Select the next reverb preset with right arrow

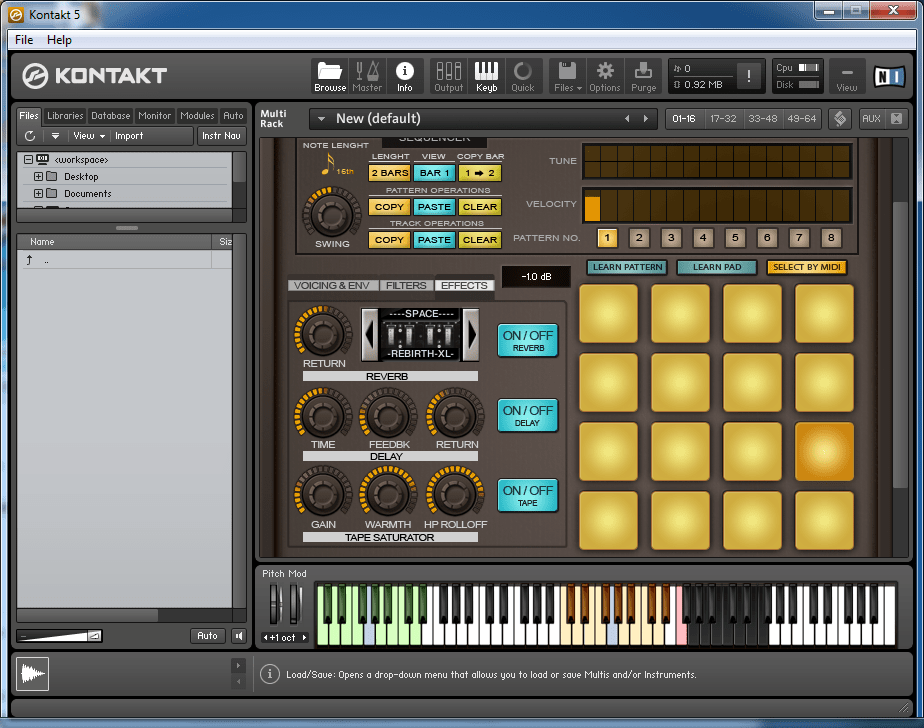pyautogui.click(x=471, y=335)
